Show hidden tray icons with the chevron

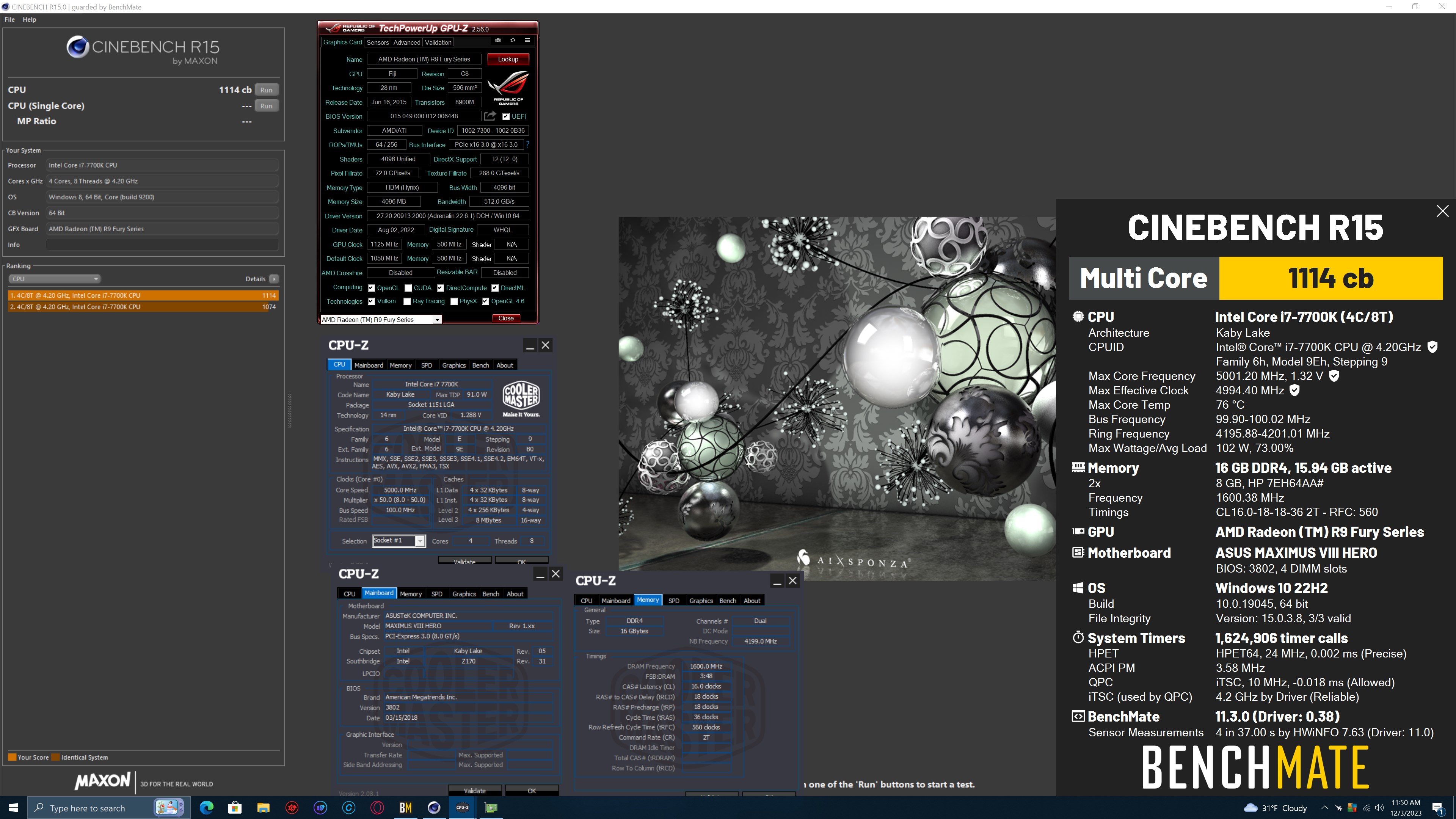click(1324, 808)
